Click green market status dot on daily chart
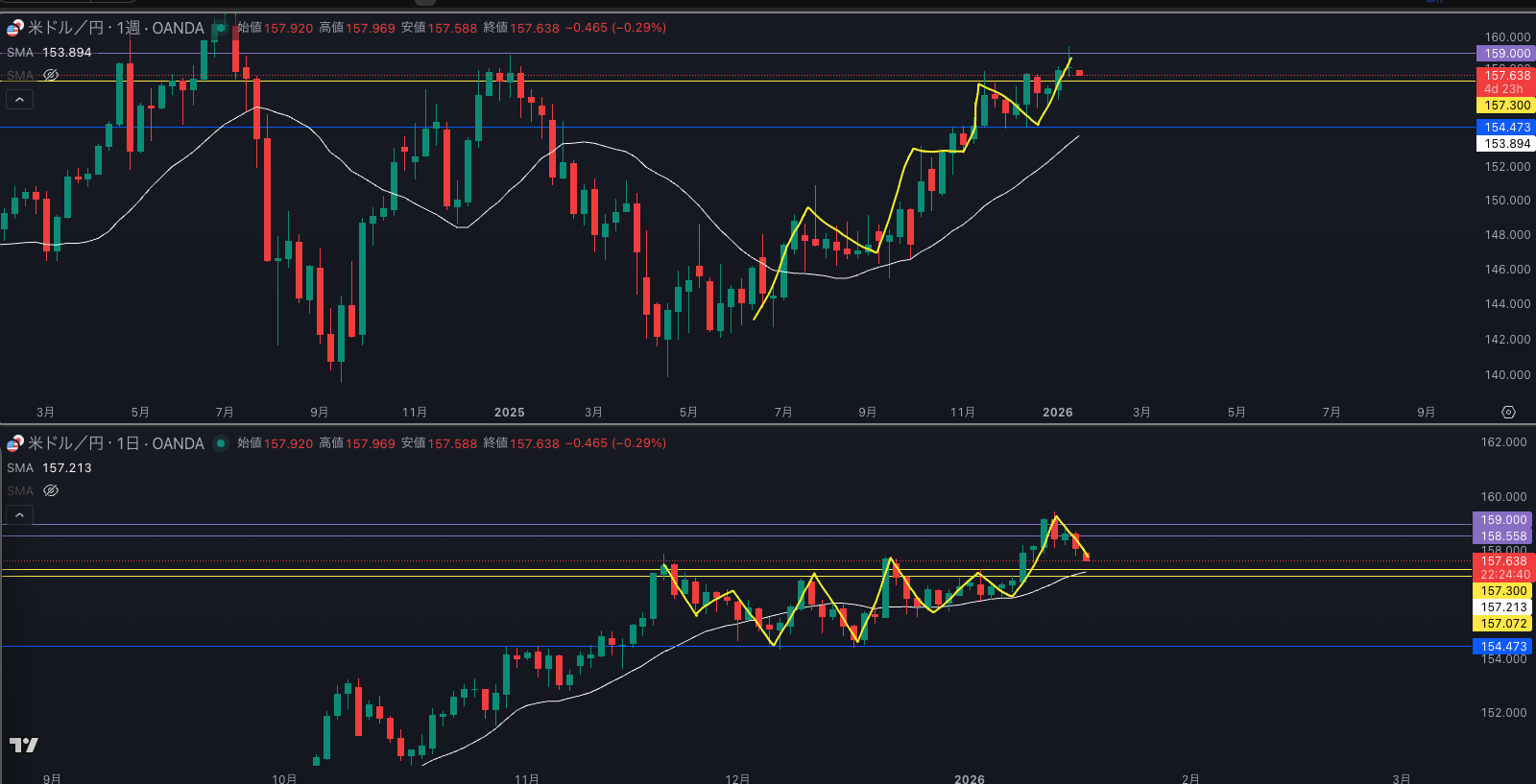The width and height of the screenshot is (1536, 784). tap(221, 443)
